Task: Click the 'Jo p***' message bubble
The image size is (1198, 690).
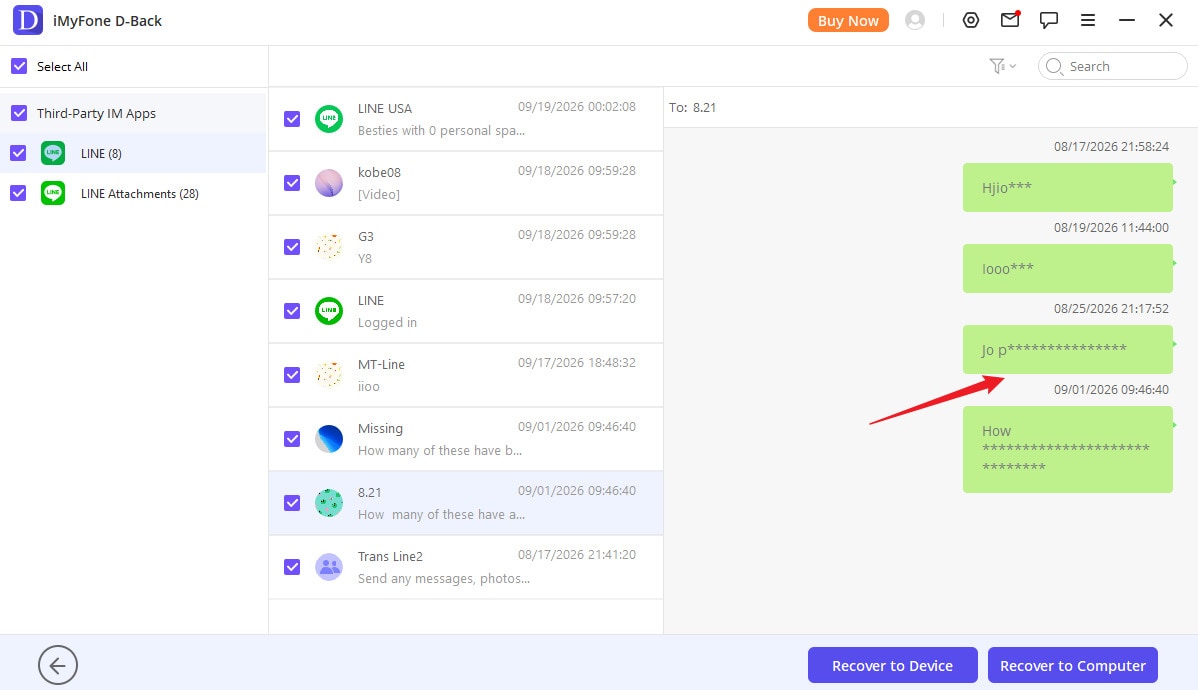Action: (1067, 349)
